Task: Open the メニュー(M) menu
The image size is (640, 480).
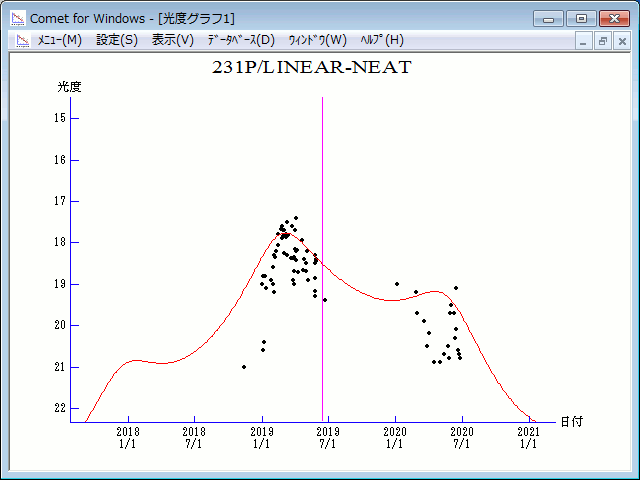Action: click(60, 40)
